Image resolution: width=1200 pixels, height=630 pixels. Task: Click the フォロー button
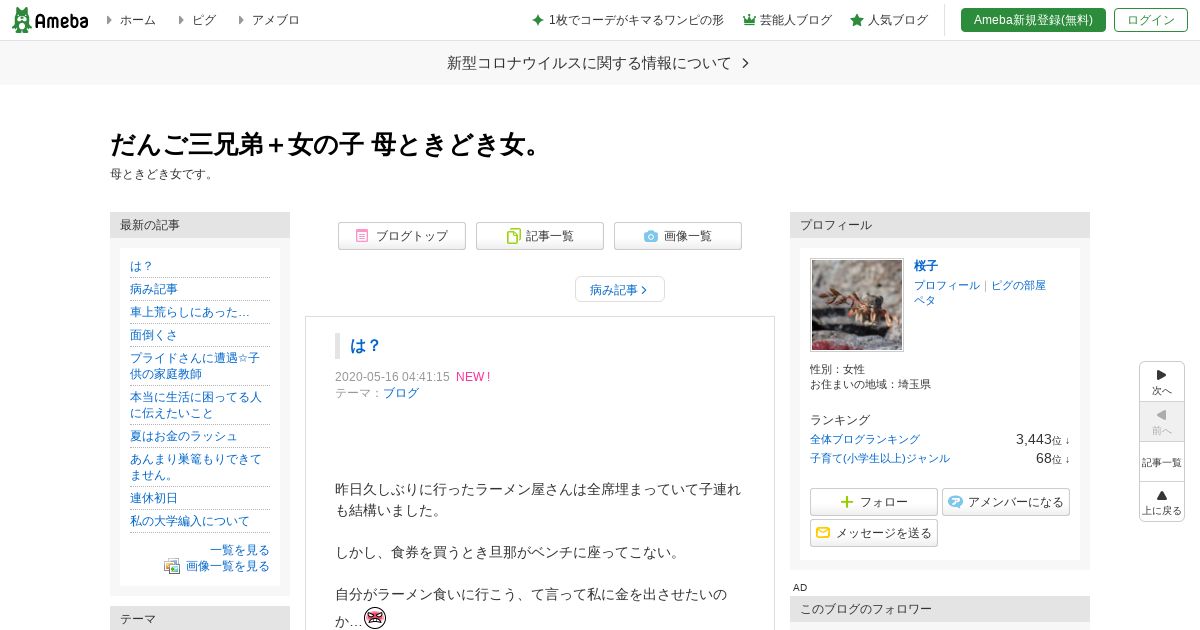point(874,502)
